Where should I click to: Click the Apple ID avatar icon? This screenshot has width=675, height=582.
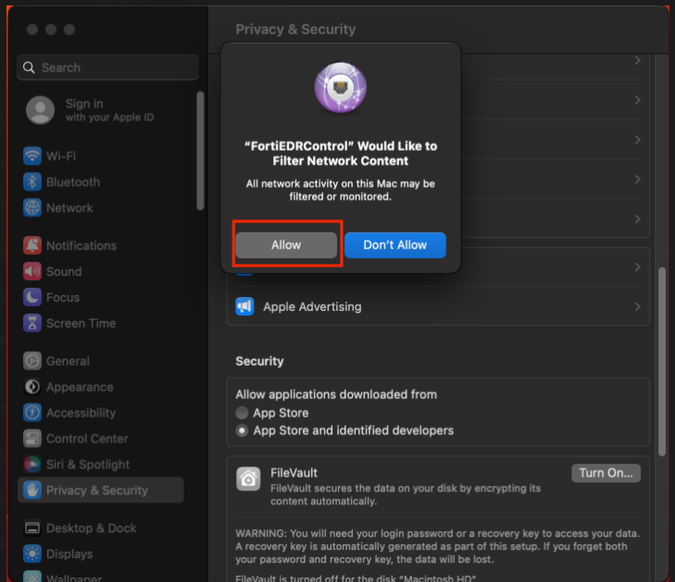coord(40,110)
